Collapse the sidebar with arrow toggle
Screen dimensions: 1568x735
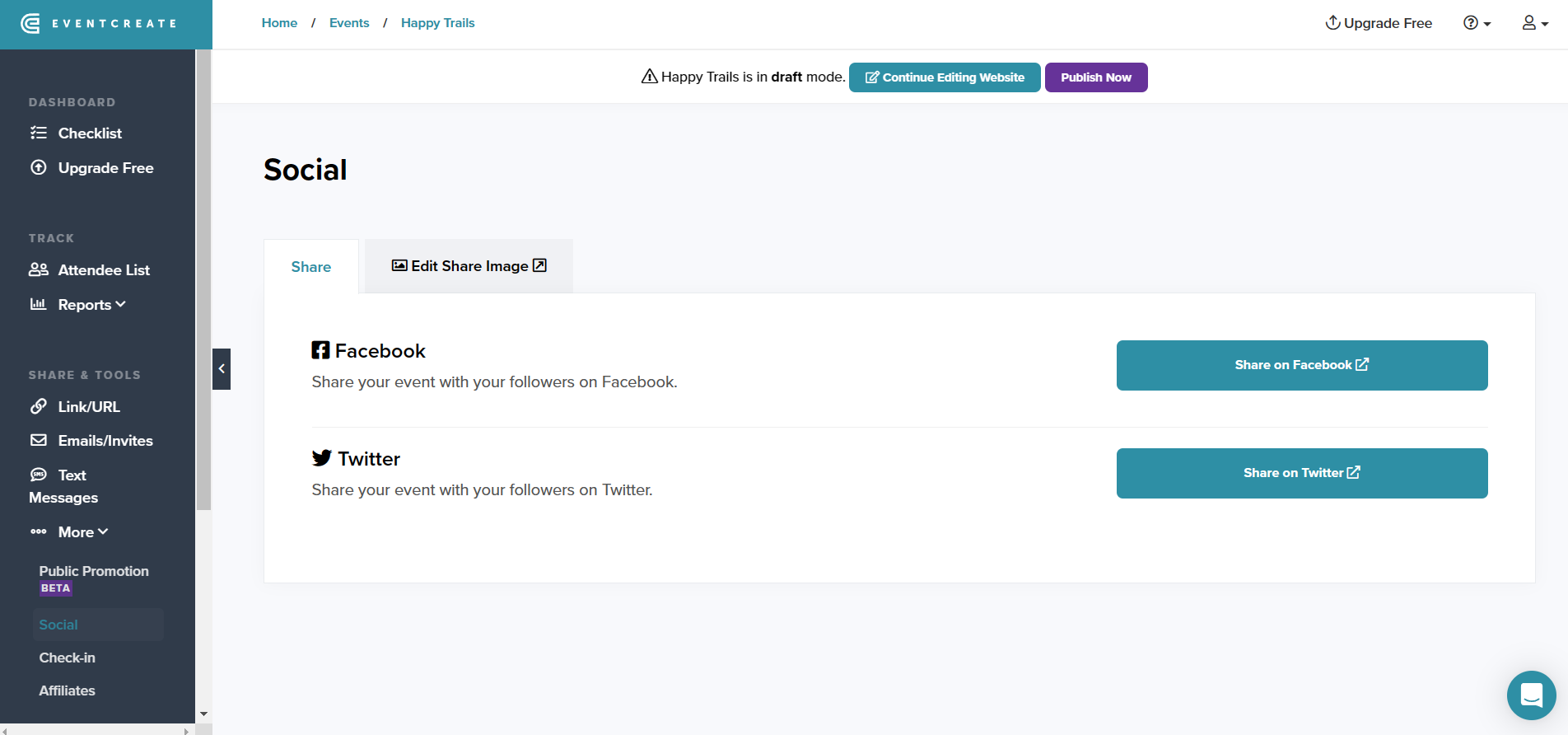point(222,369)
